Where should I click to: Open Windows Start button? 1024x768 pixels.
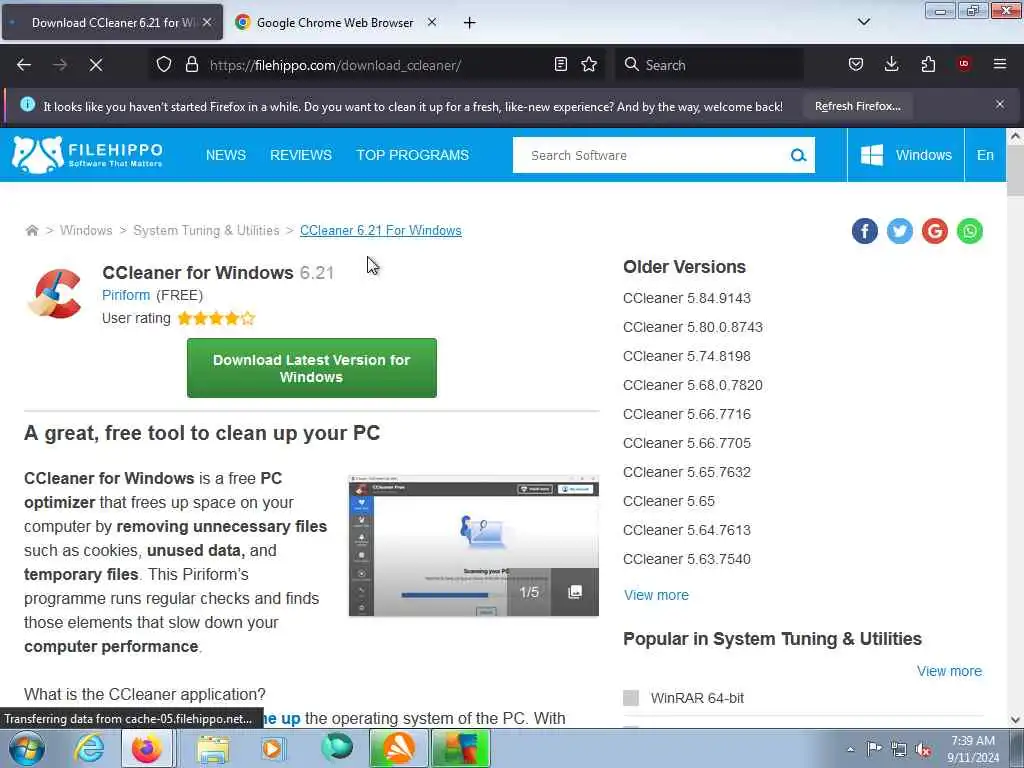coord(27,748)
